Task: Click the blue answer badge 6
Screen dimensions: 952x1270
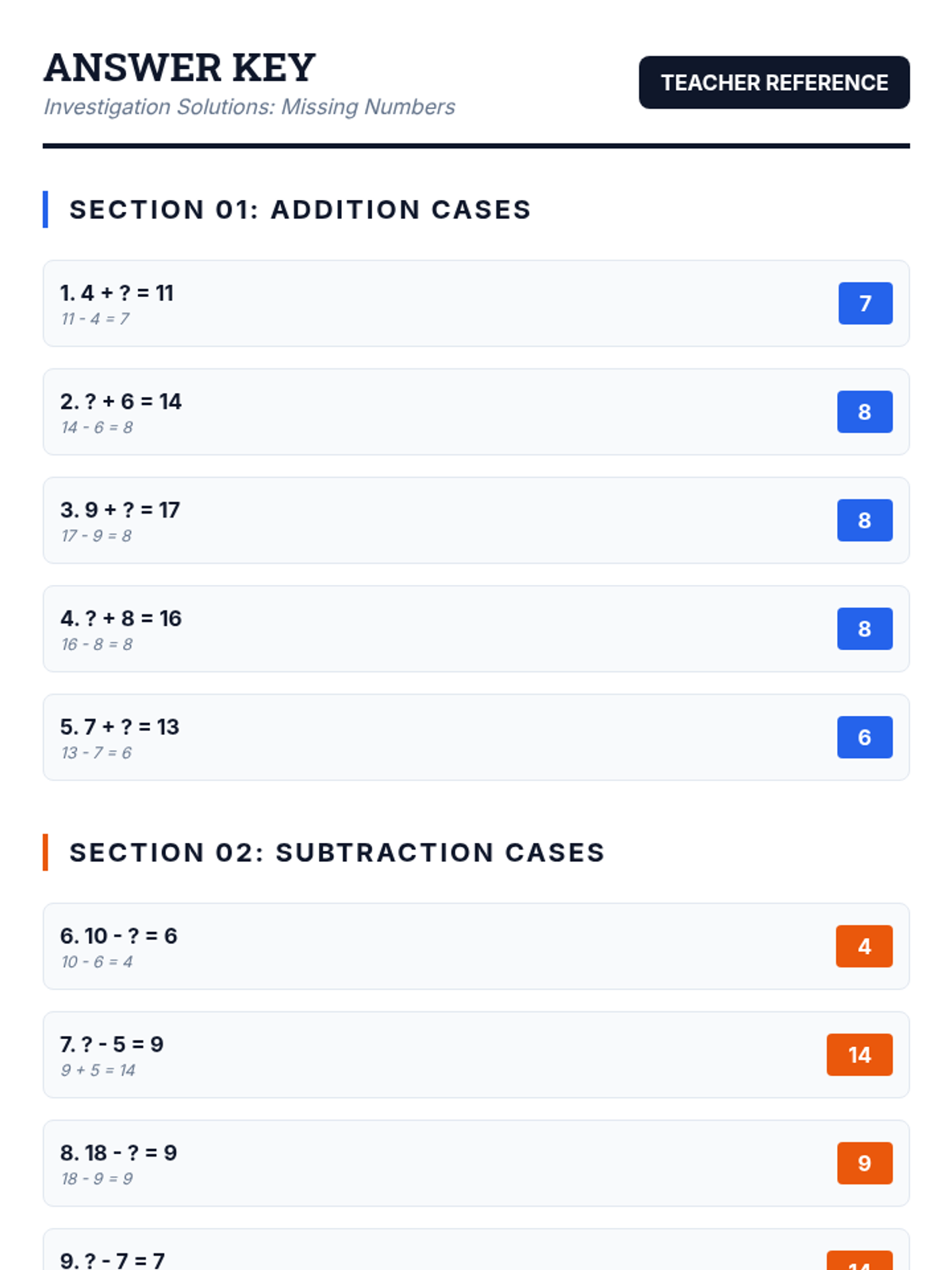Action: coord(864,737)
